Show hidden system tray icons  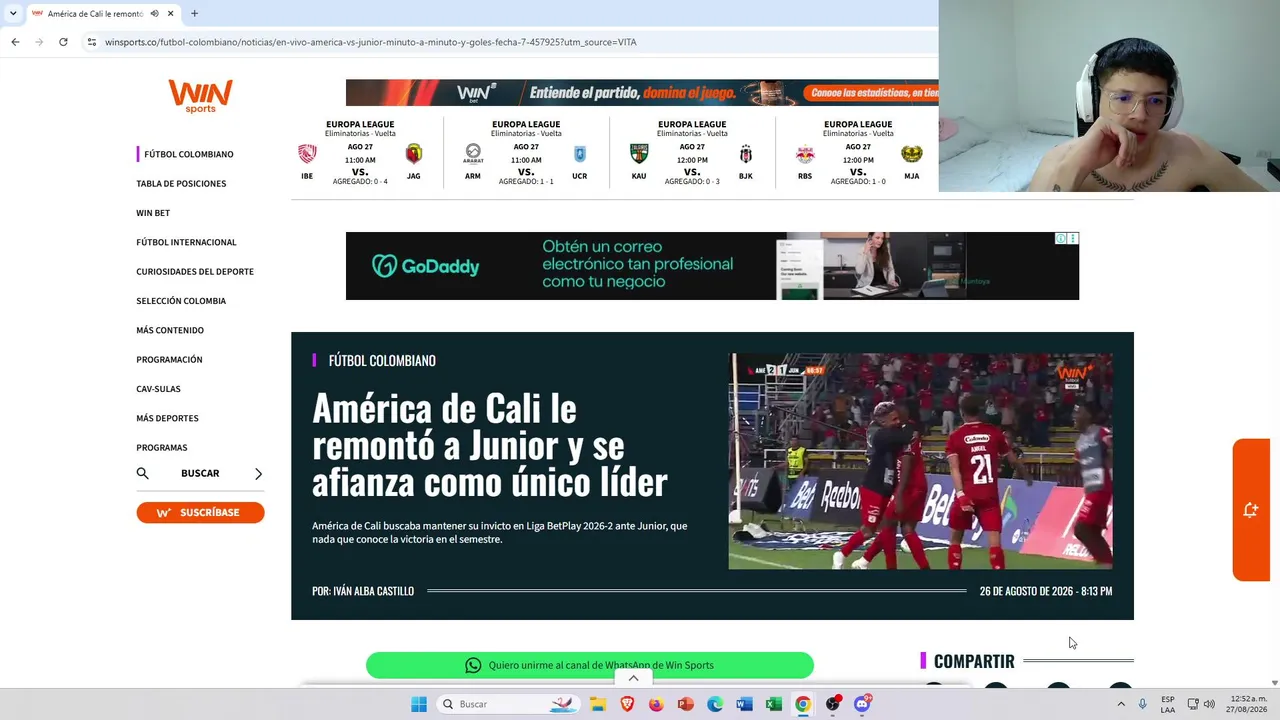[1120, 704]
